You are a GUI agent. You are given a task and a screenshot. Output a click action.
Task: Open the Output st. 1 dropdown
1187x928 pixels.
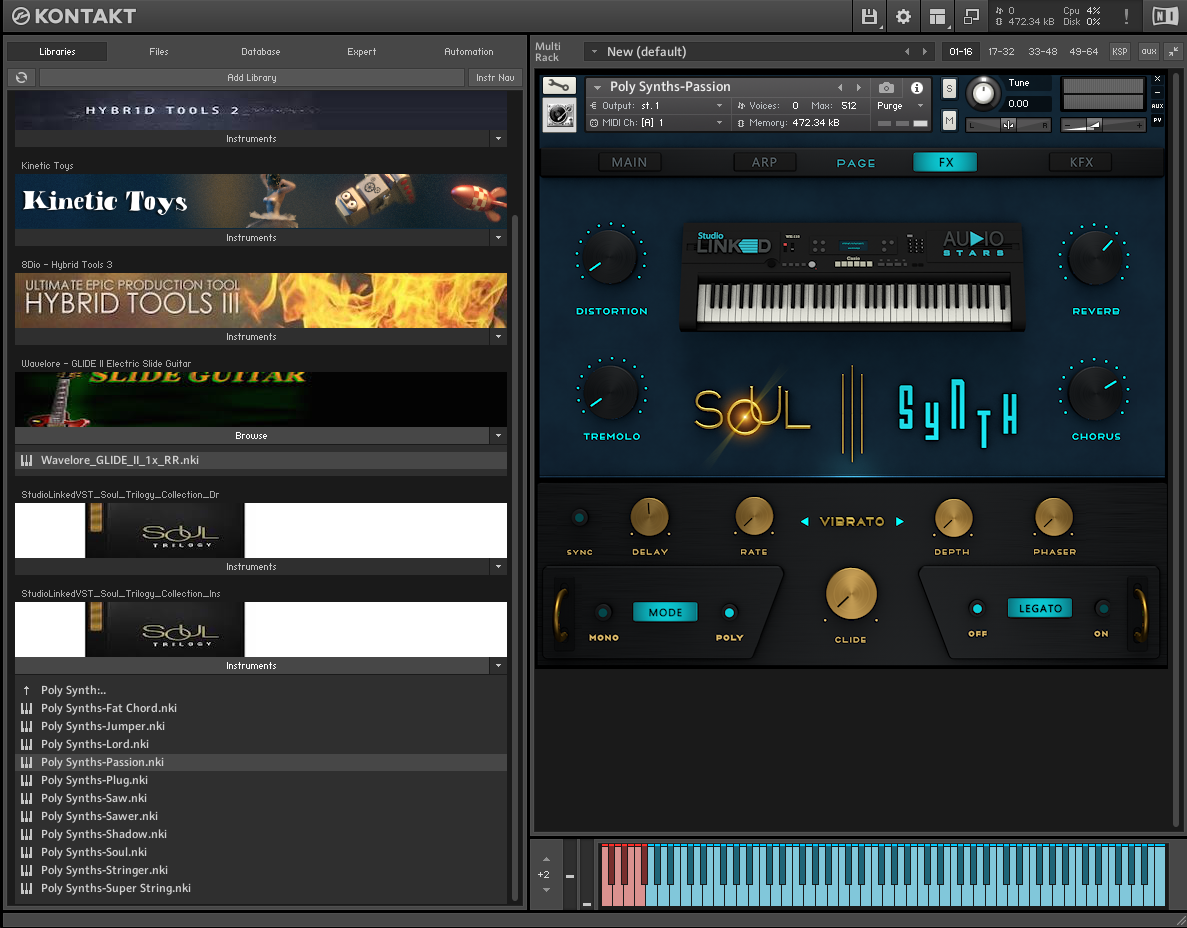pos(657,105)
